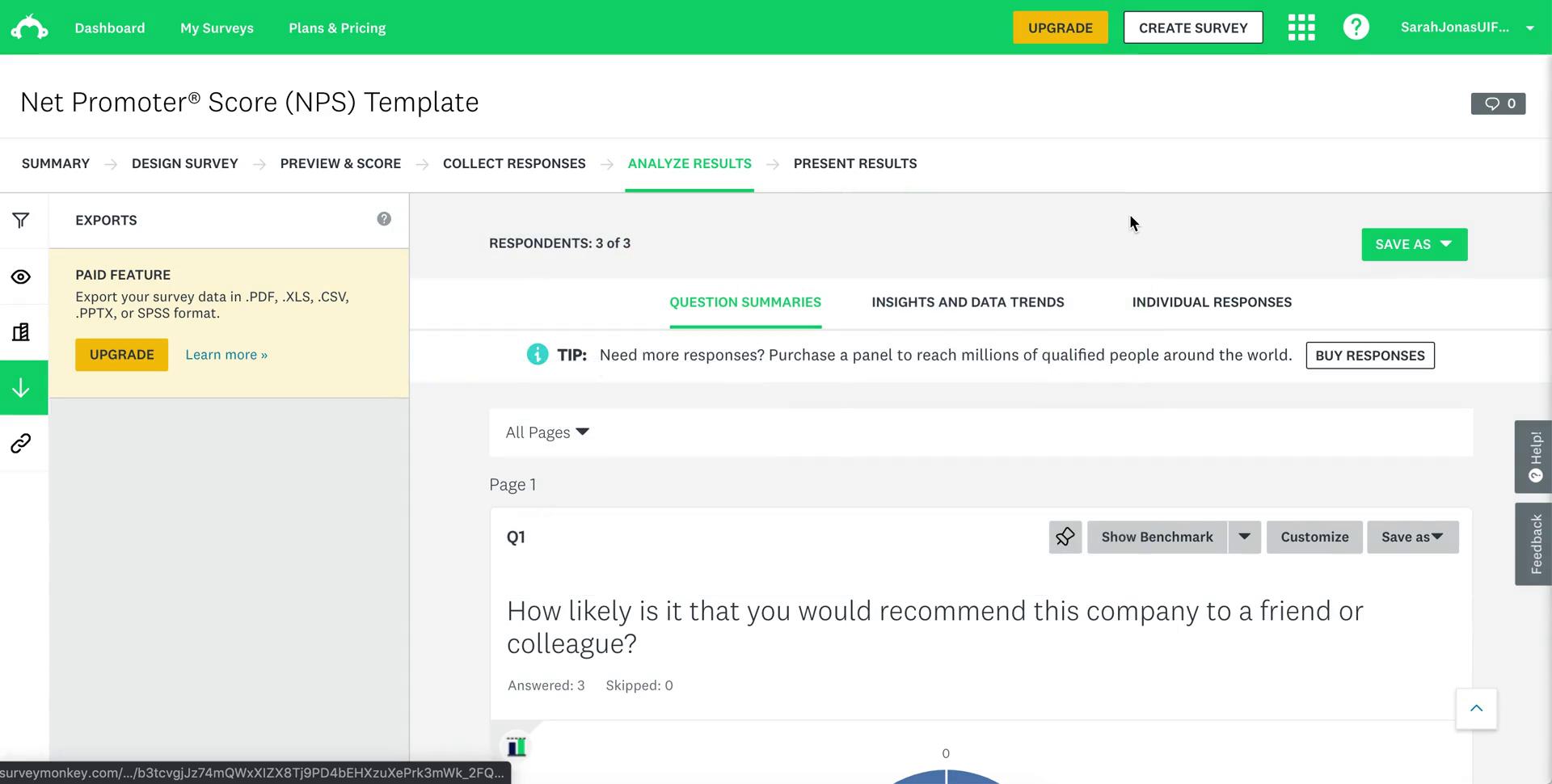Switch to the DESIGN SURVEY step

(185, 163)
